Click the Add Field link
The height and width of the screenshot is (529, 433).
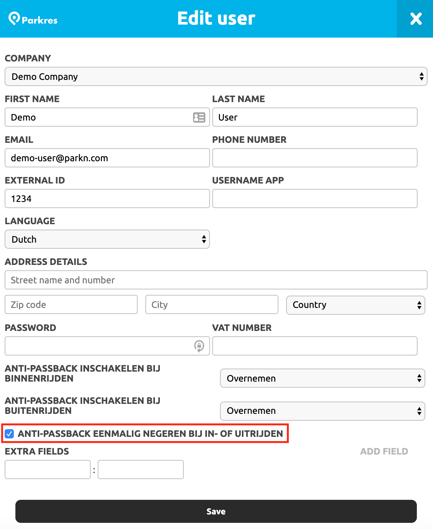(x=384, y=451)
